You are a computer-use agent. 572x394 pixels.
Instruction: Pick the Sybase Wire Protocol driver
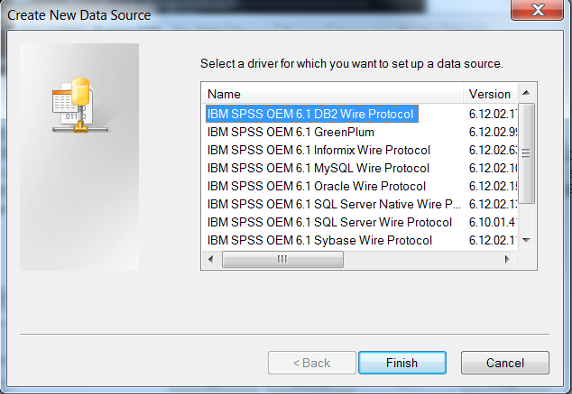(320, 240)
